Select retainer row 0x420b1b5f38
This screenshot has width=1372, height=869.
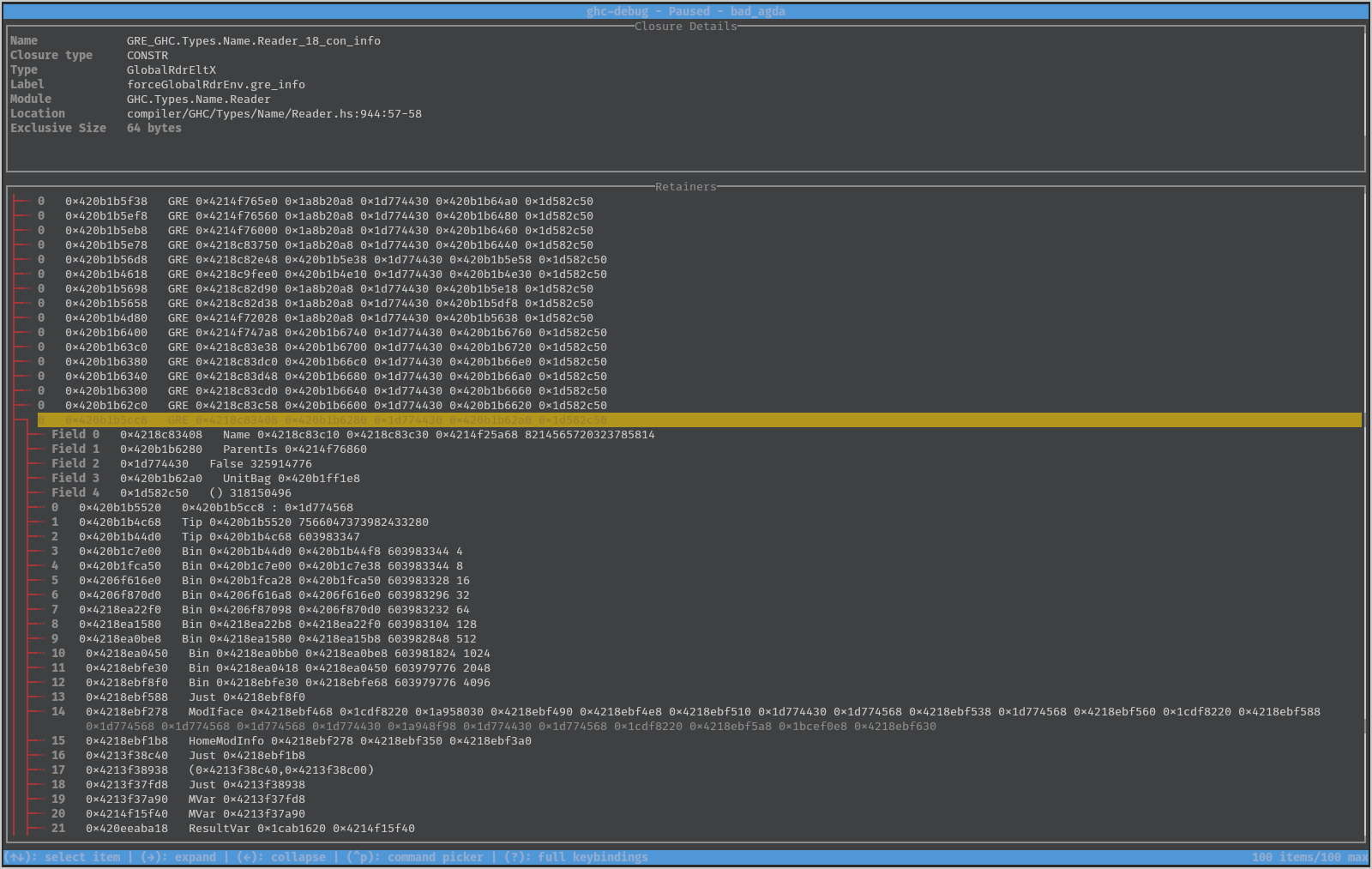(x=328, y=202)
